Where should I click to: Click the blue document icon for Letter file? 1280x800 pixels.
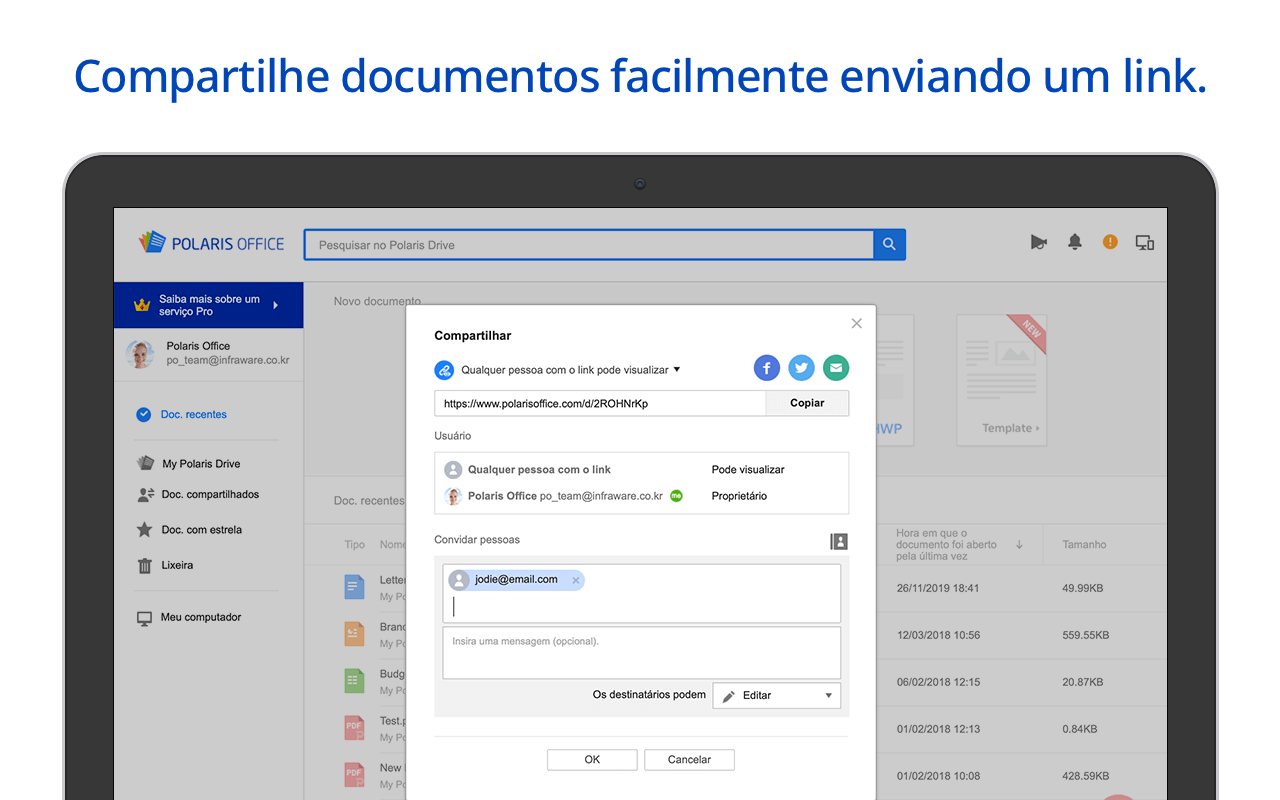click(354, 587)
